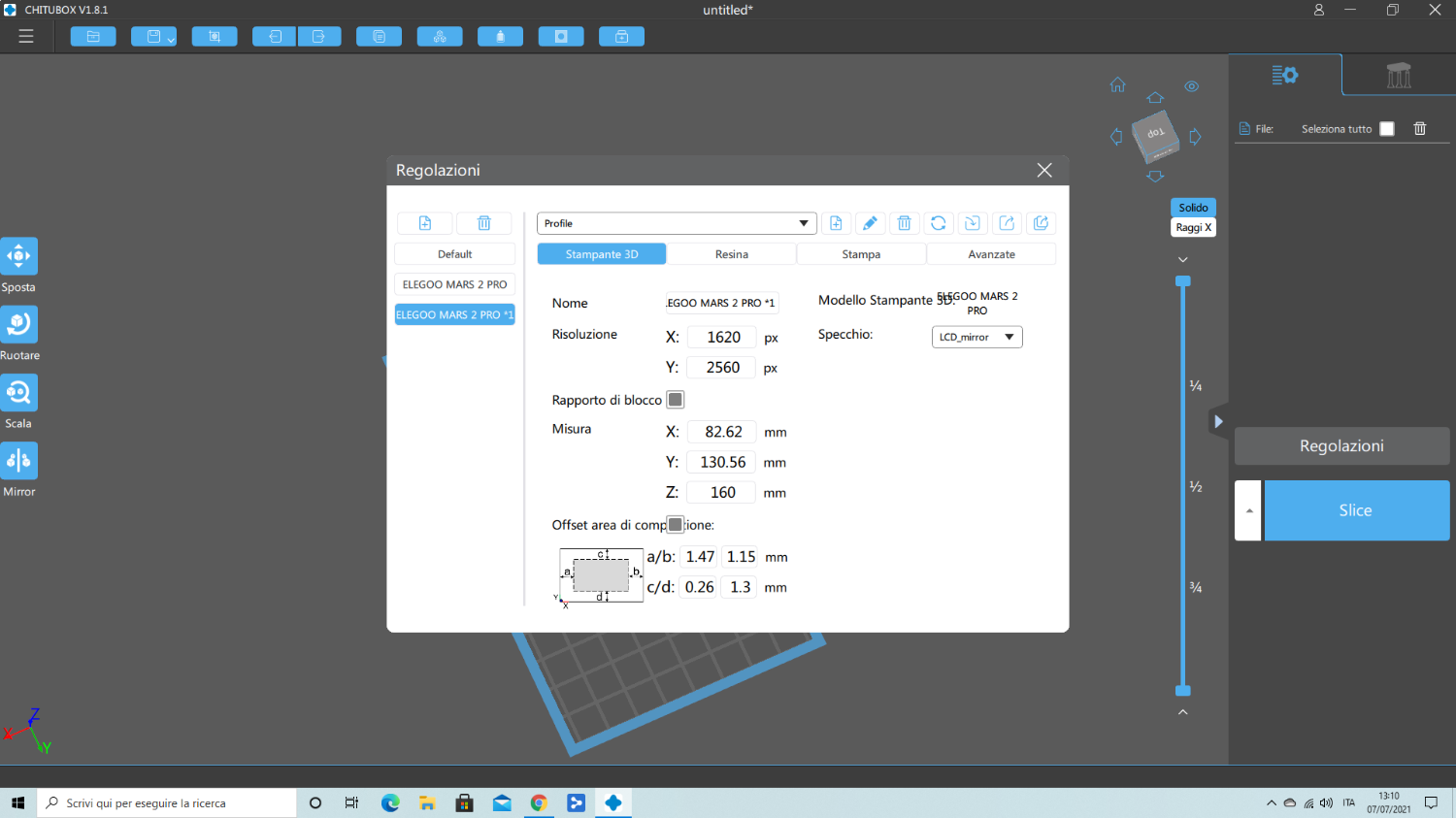Screen dimensions: 1456x818
Task: Click the user account icon
Action: click(1319, 10)
